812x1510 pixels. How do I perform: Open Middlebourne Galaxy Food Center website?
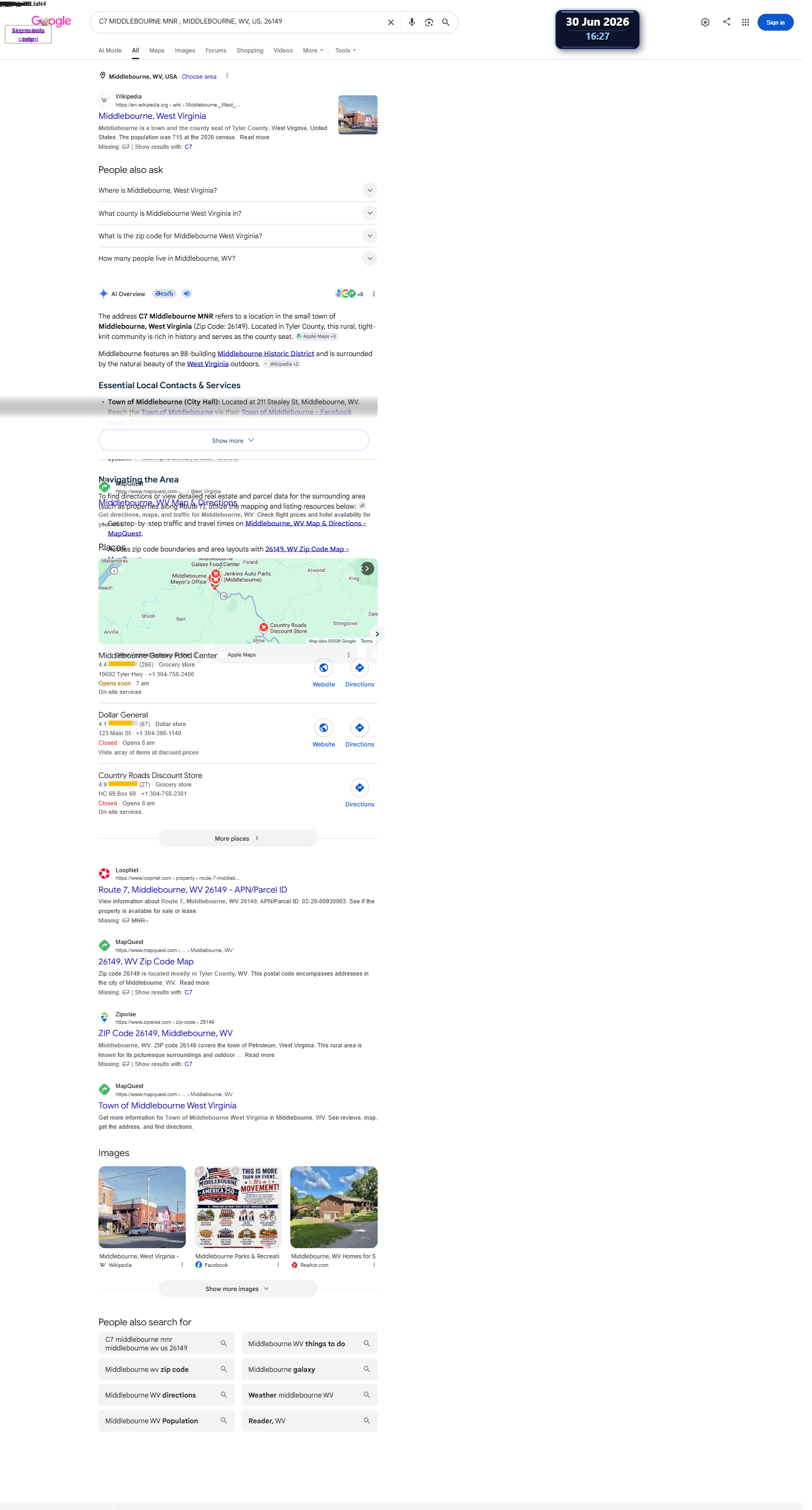point(323,674)
